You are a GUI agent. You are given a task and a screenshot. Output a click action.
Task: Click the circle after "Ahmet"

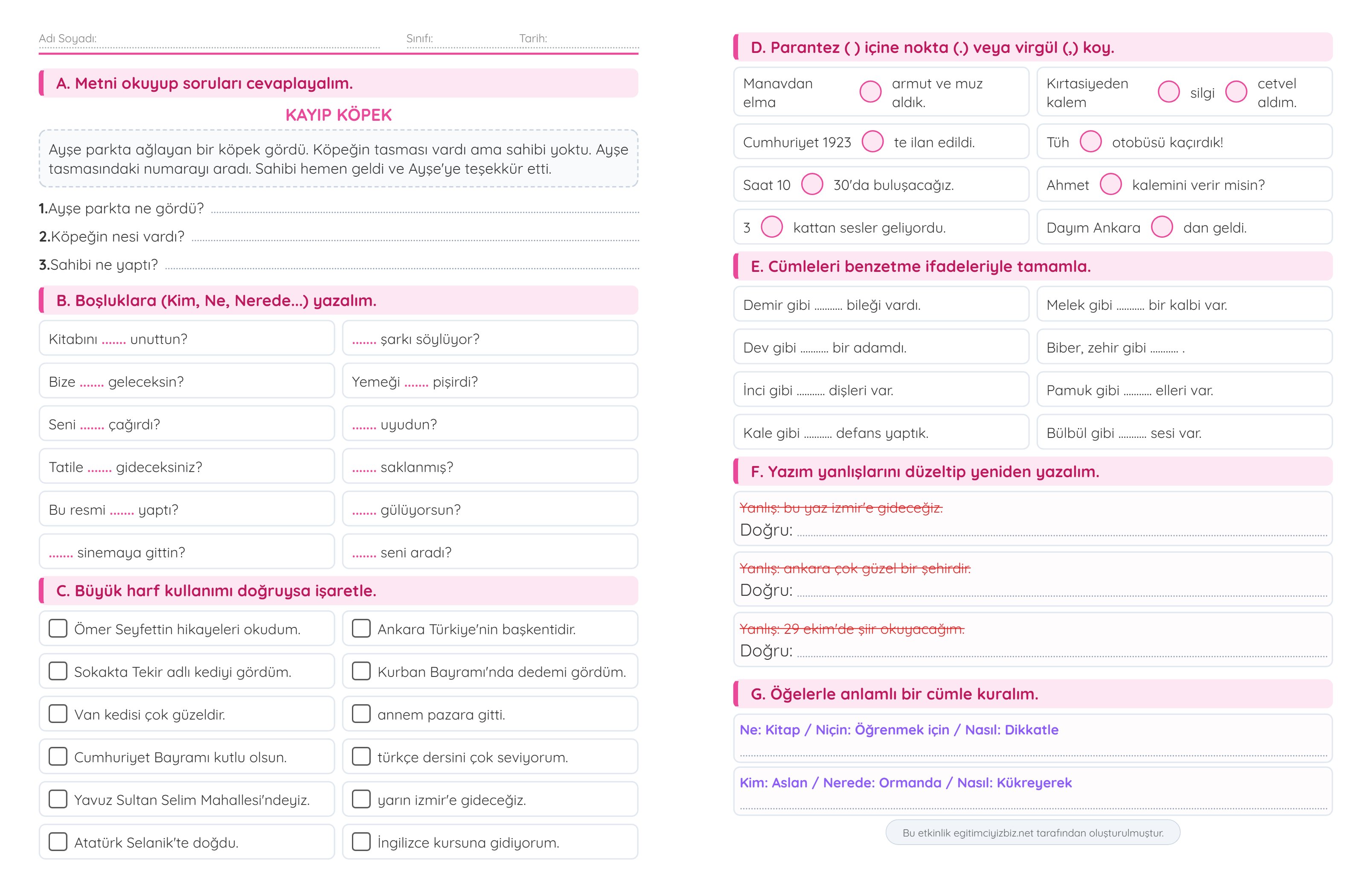[x=1110, y=184]
